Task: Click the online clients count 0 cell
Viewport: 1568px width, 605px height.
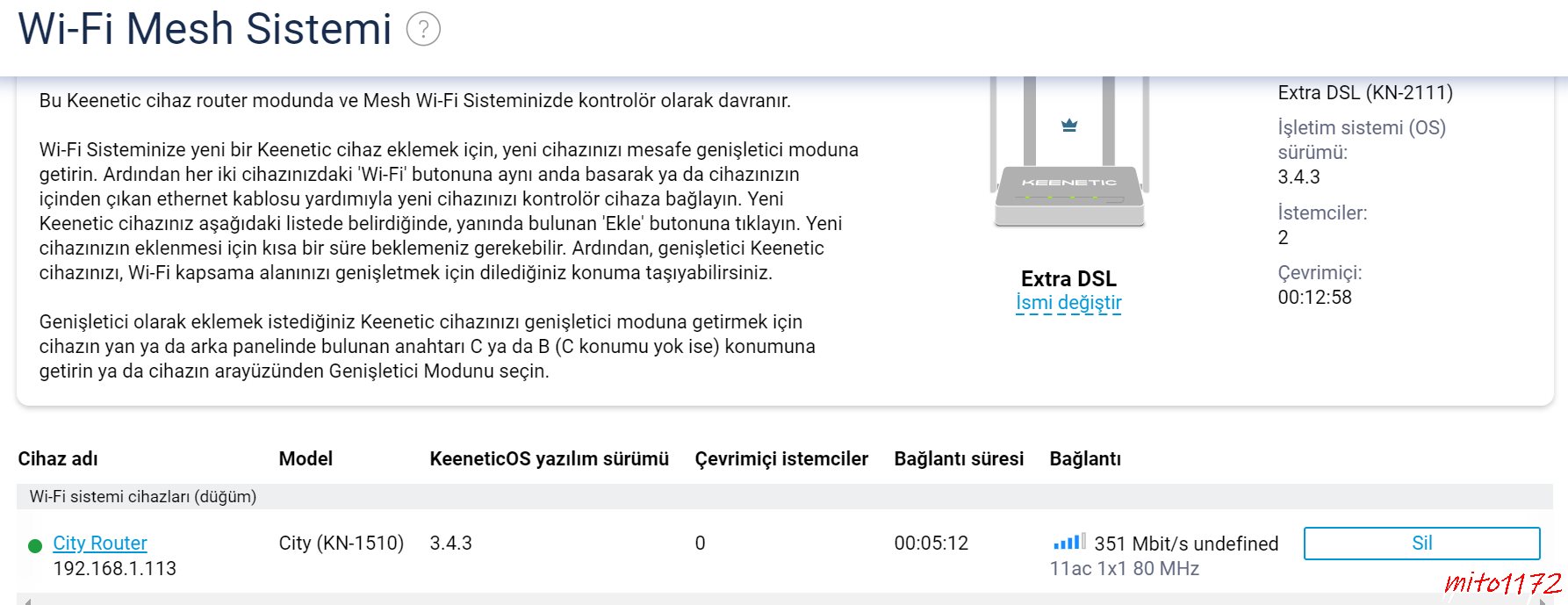Action: pyautogui.click(x=700, y=543)
